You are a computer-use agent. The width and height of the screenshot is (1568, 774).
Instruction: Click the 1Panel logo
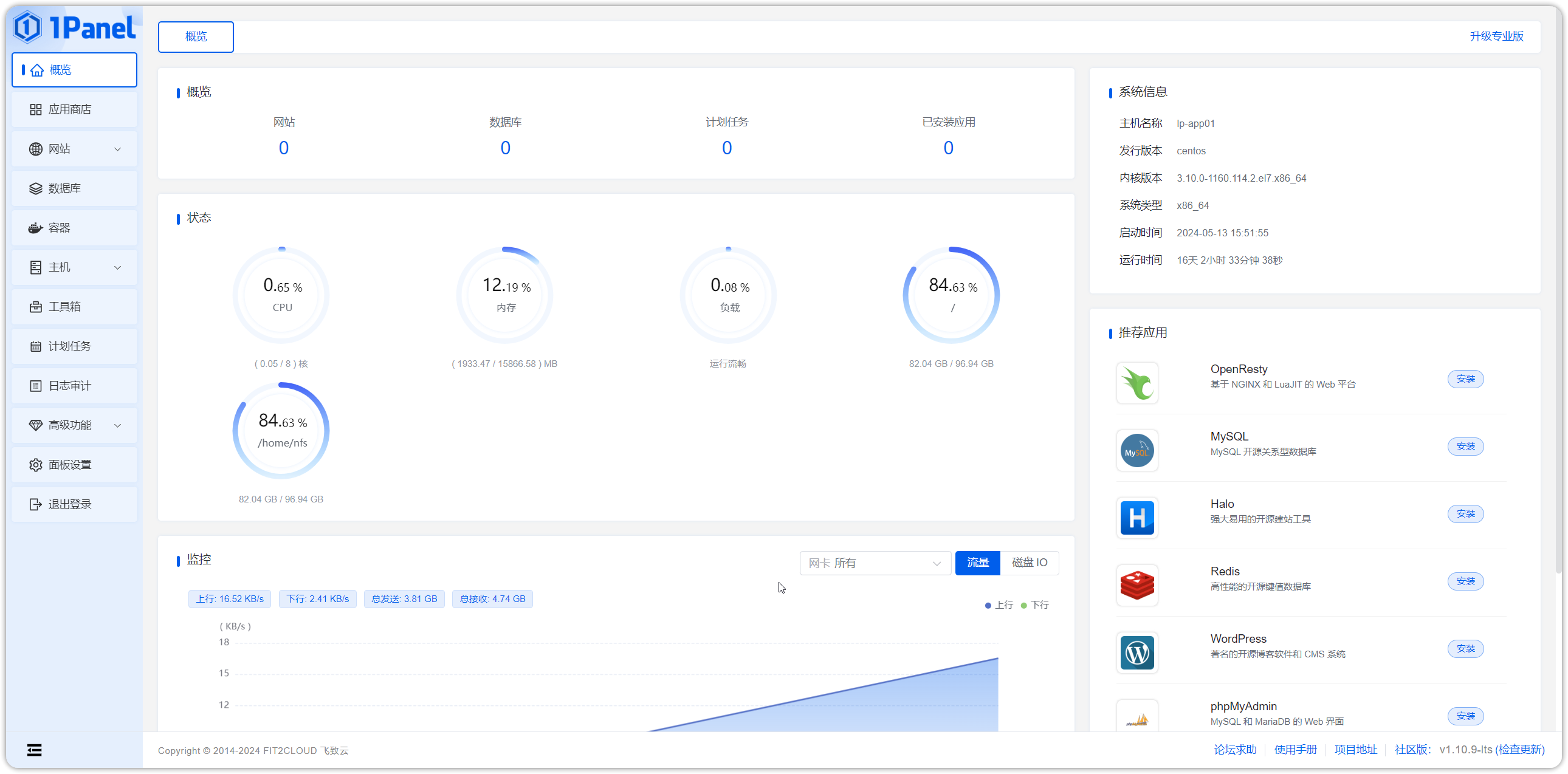[74, 27]
